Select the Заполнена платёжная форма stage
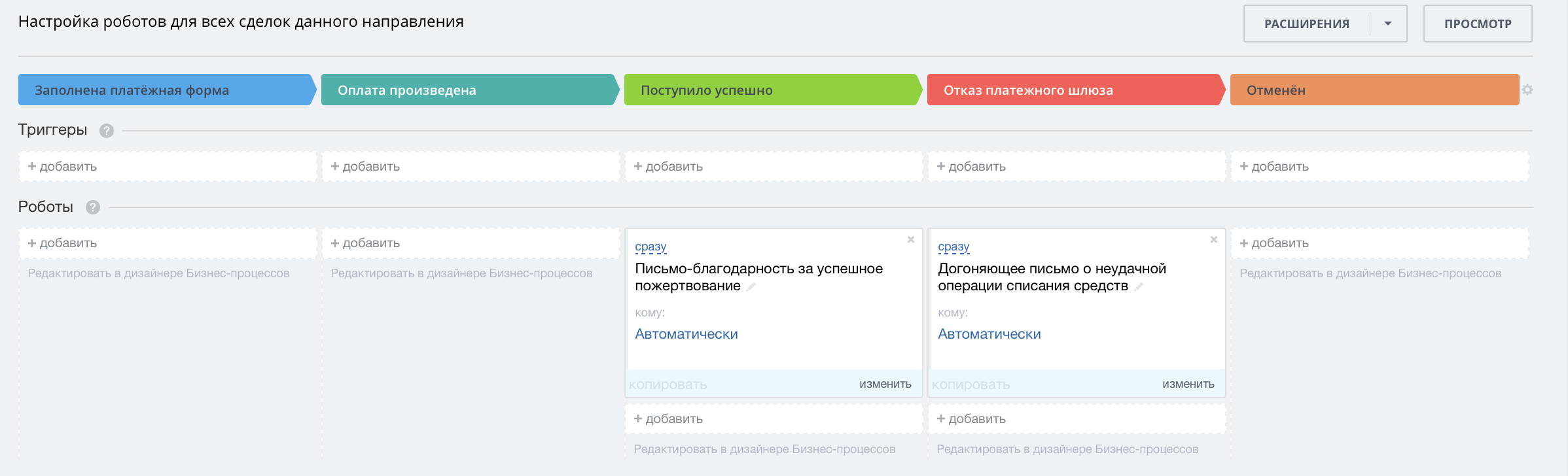Screen dimensions: 1568x476 point(164,90)
